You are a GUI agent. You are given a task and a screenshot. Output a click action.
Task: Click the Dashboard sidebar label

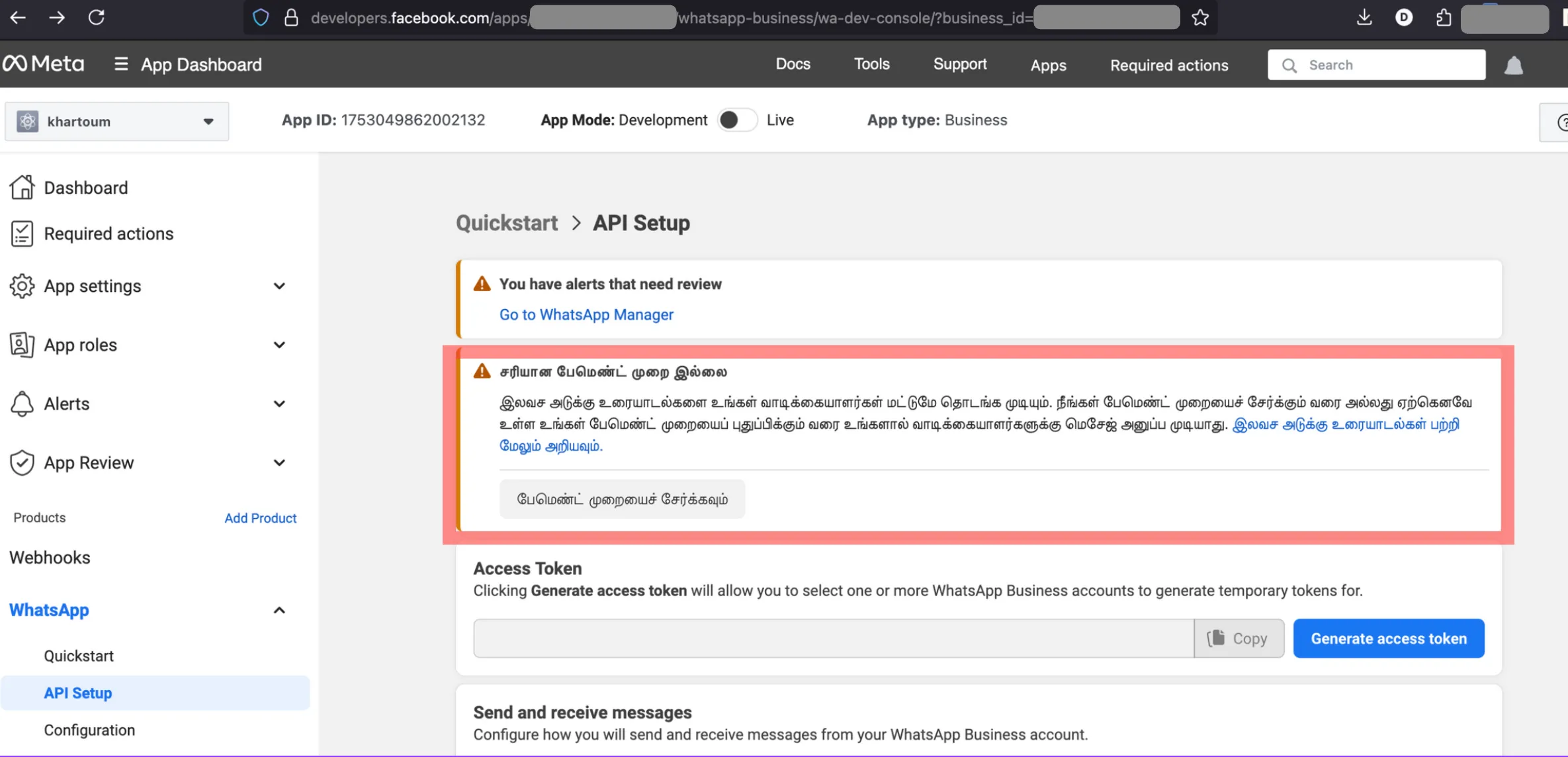(x=86, y=187)
